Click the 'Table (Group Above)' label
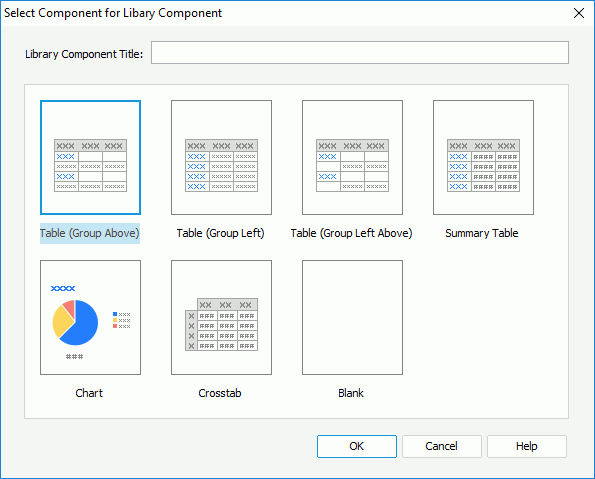 pos(90,233)
